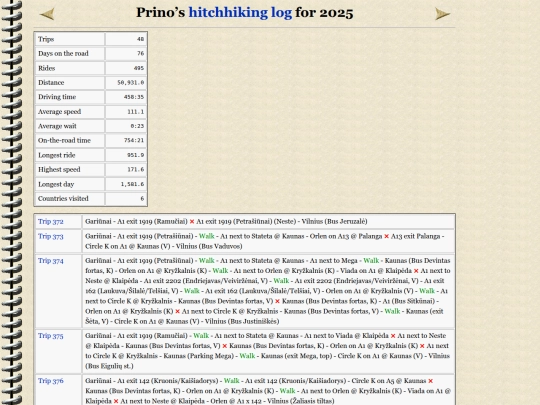The image size is (540, 405).
Task: Open Trip 373 link
Action: pos(51,236)
